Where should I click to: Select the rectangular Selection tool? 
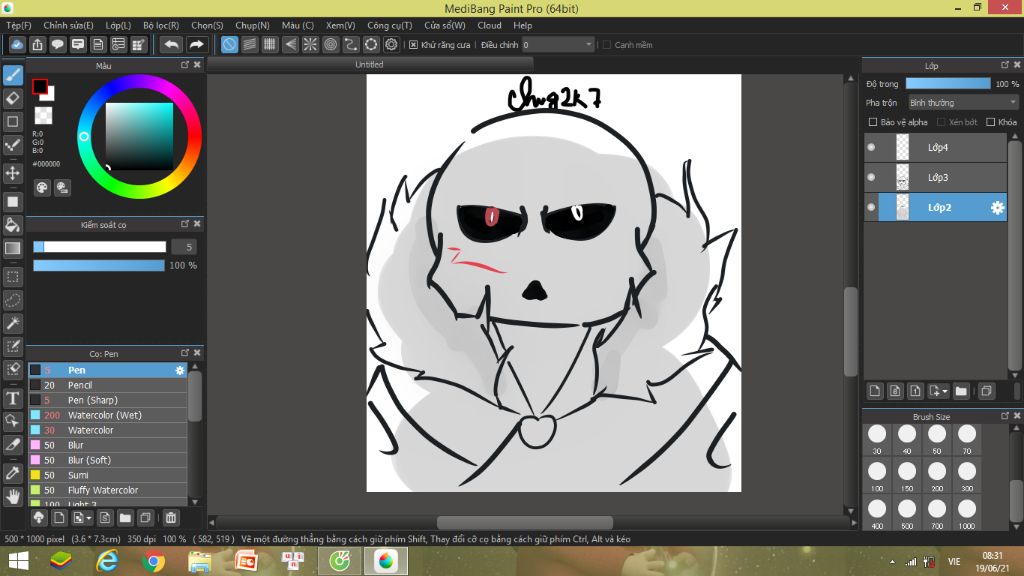point(13,277)
